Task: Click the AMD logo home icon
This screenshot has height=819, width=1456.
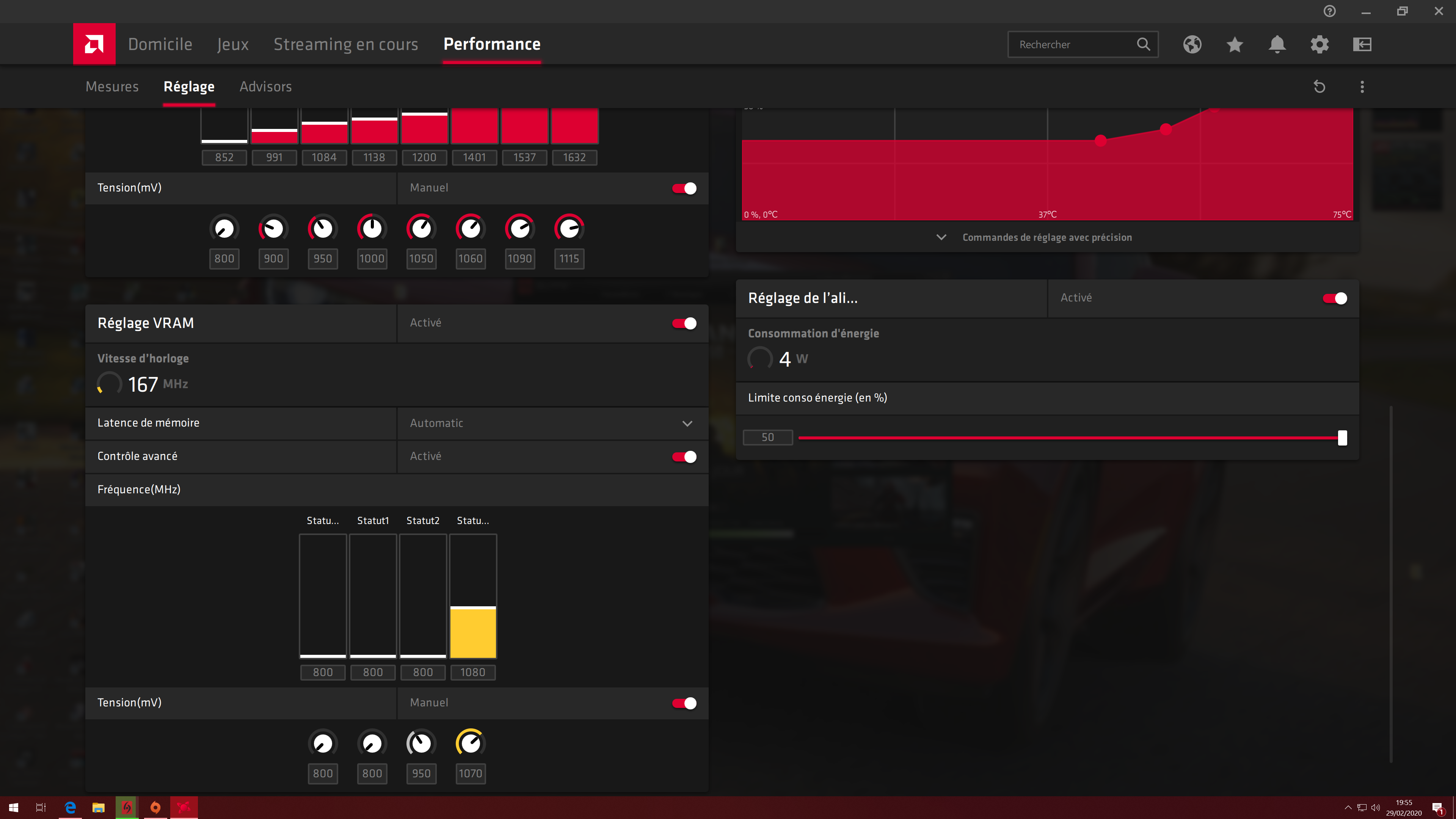Action: [94, 44]
